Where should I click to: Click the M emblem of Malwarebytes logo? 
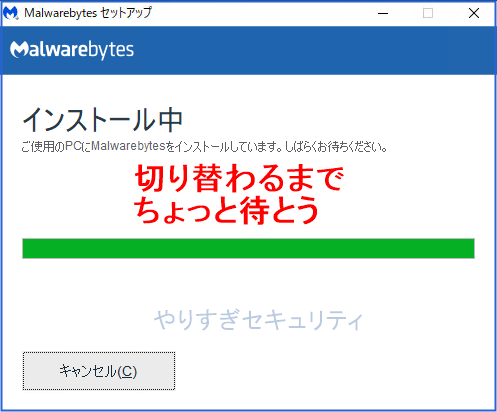[x=19, y=49]
